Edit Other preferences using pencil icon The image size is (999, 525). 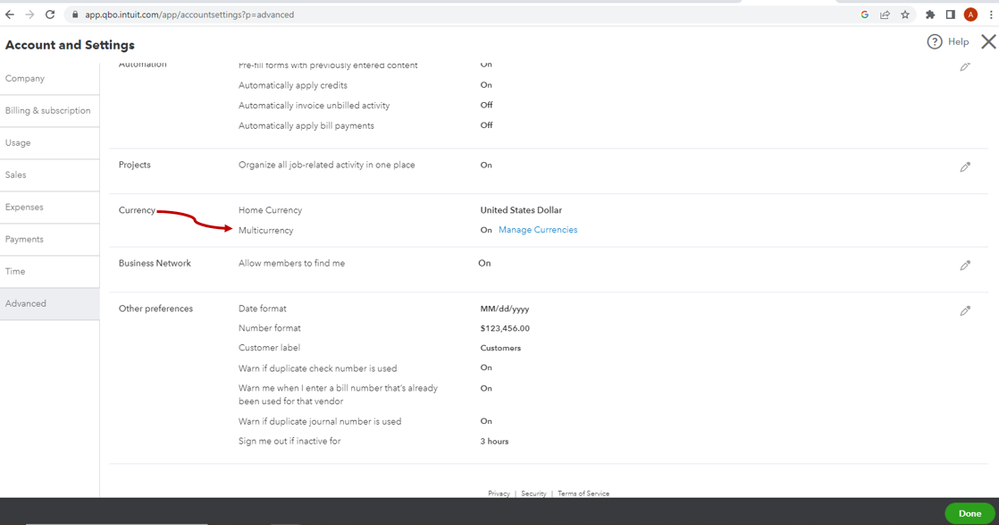tap(965, 311)
